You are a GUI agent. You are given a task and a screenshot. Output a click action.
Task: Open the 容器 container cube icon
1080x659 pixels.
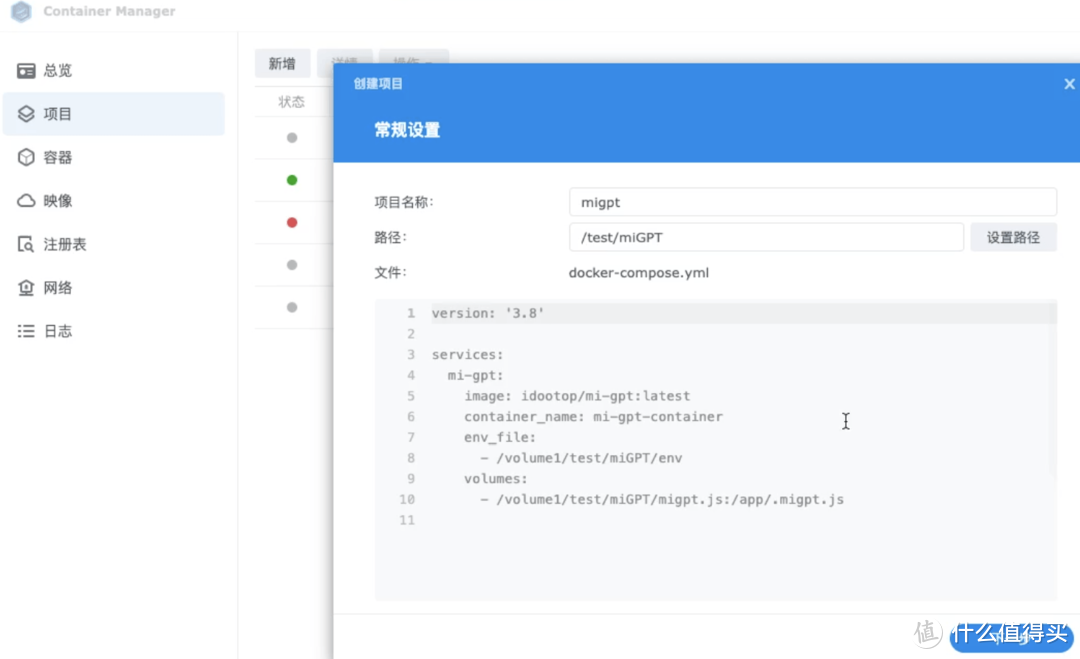click(x=27, y=158)
